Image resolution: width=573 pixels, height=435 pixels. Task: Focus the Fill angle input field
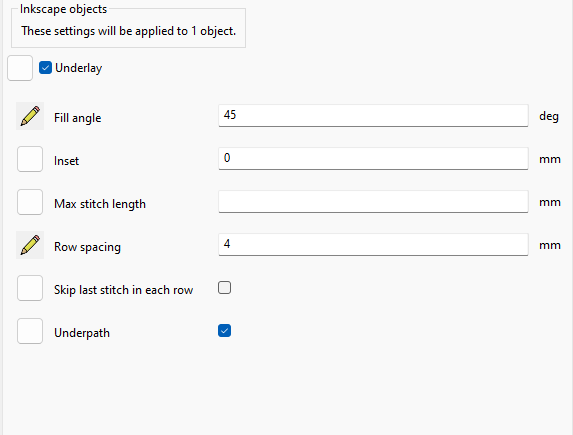pos(373,116)
